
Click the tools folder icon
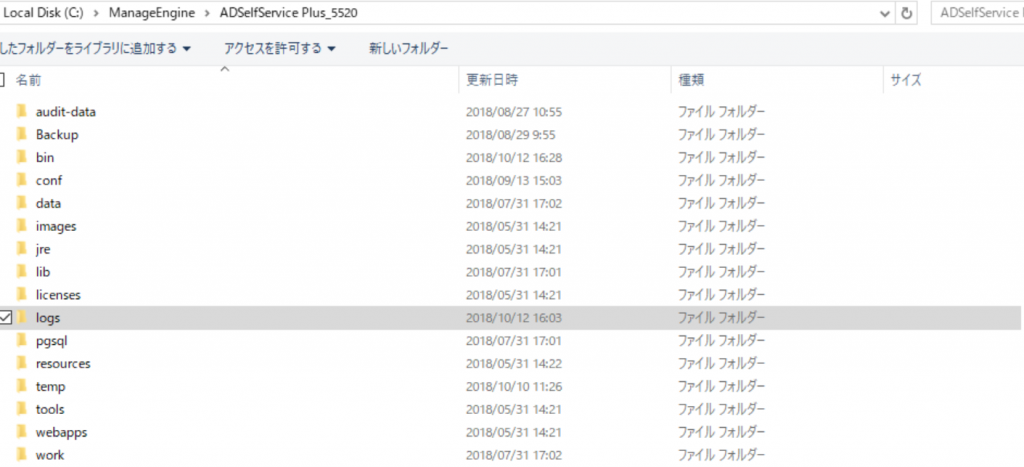click(22, 409)
